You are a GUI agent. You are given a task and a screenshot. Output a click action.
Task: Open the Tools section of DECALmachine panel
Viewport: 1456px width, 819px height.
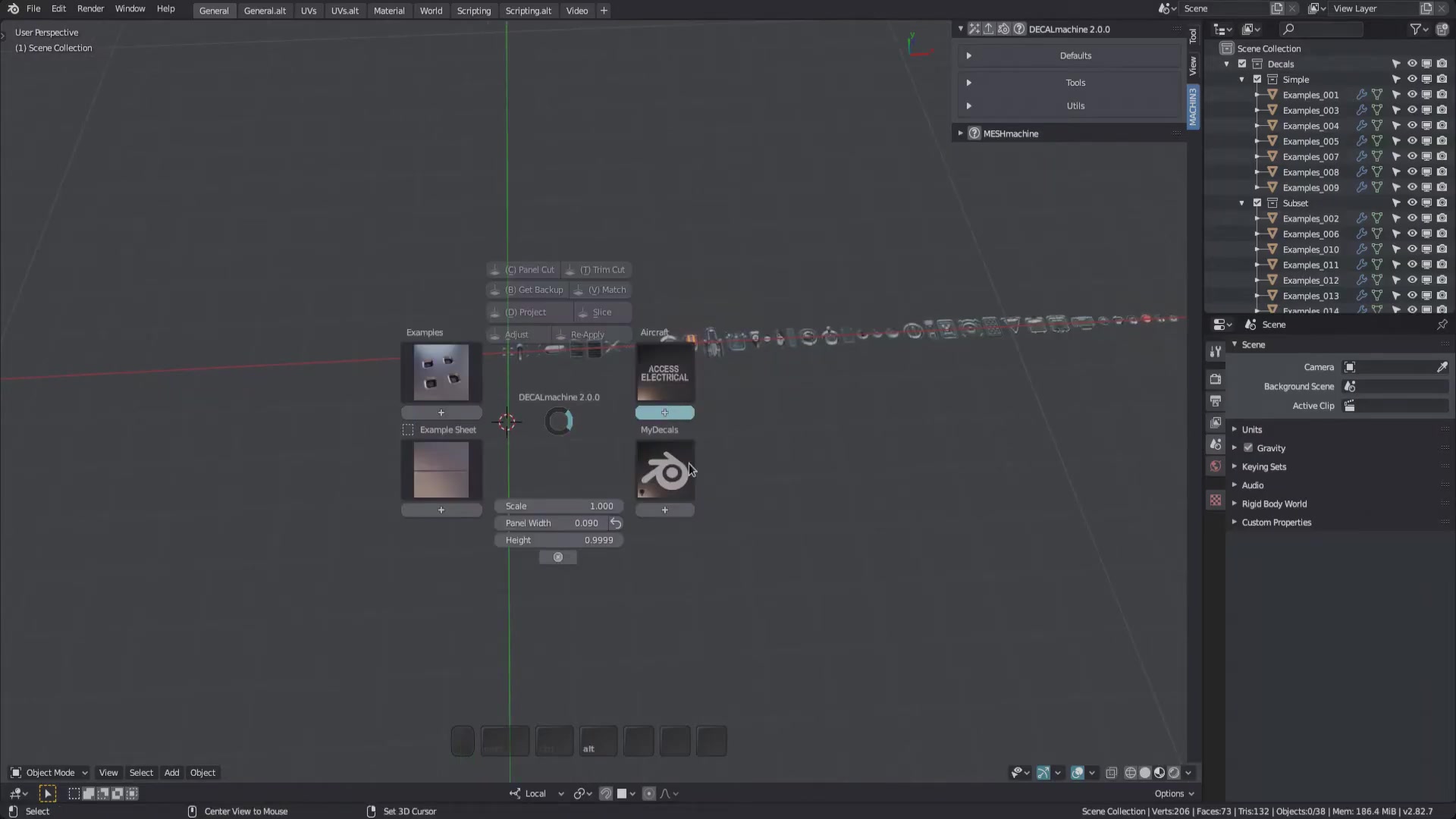pyautogui.click(x=1075, y=83)
